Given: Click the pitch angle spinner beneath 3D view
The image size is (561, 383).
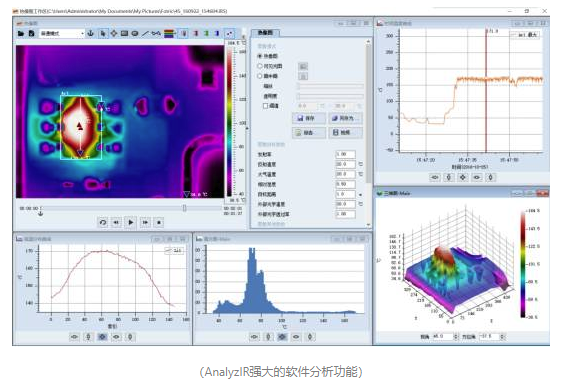Looking at the screenshot, I should tap(445, 336).
